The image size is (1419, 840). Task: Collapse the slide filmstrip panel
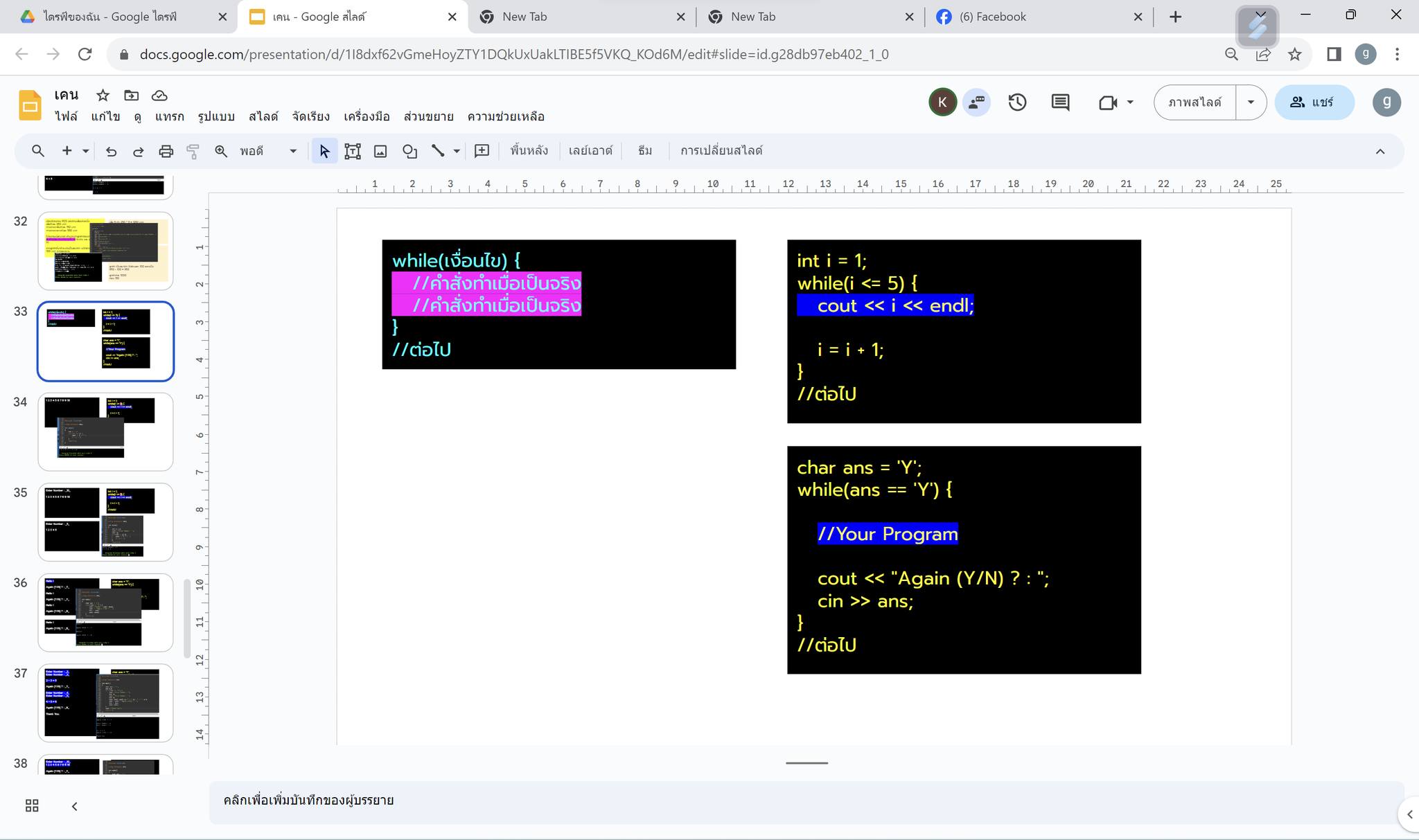(74, 806)
